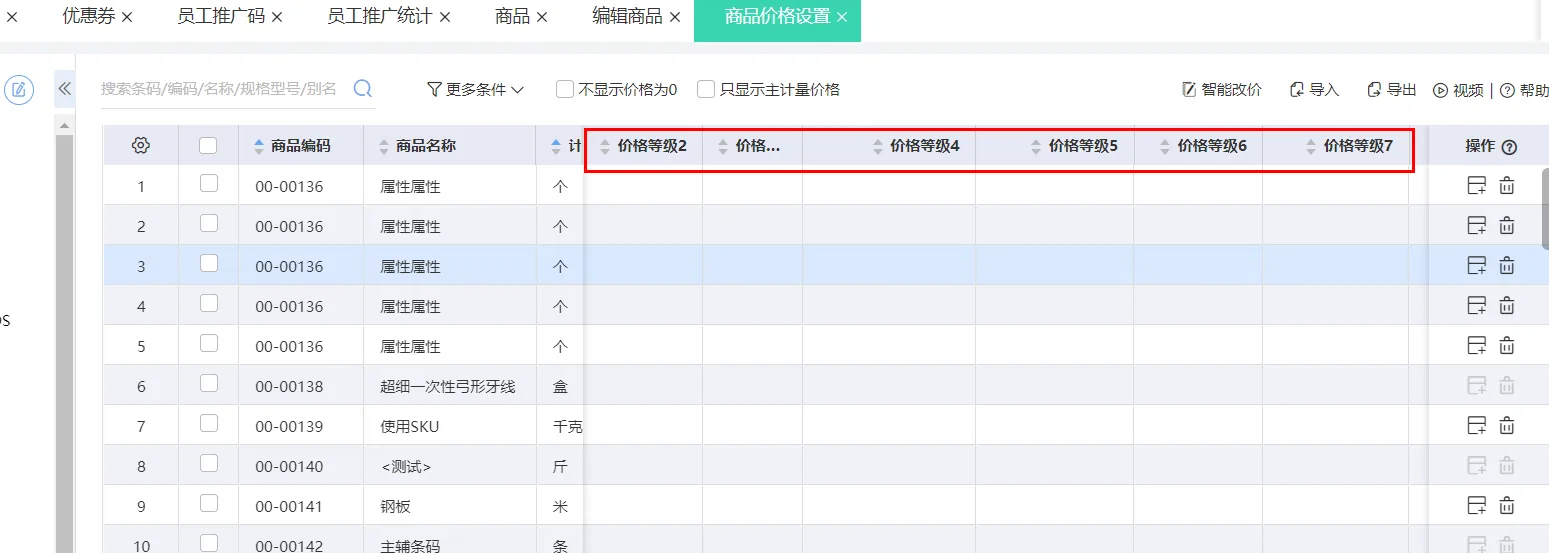This screenshot has width=1549, height=553.
Task: Click the 智能改价 button
Action: pyautogui.click(x=1222, y=89)
